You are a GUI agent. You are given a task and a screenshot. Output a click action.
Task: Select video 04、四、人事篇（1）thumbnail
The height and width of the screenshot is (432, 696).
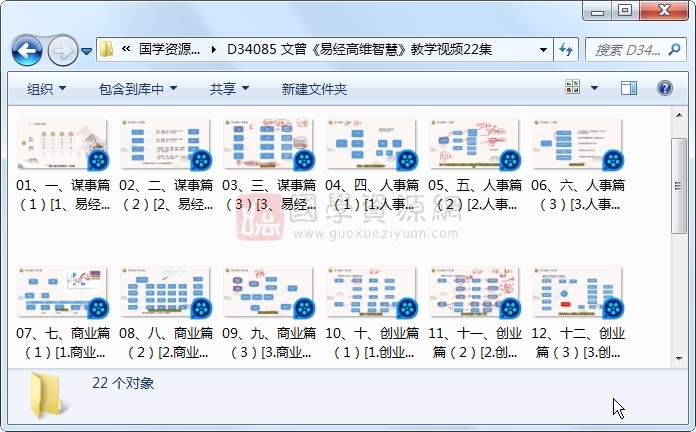pyautogui.click(x=371, y=144)
